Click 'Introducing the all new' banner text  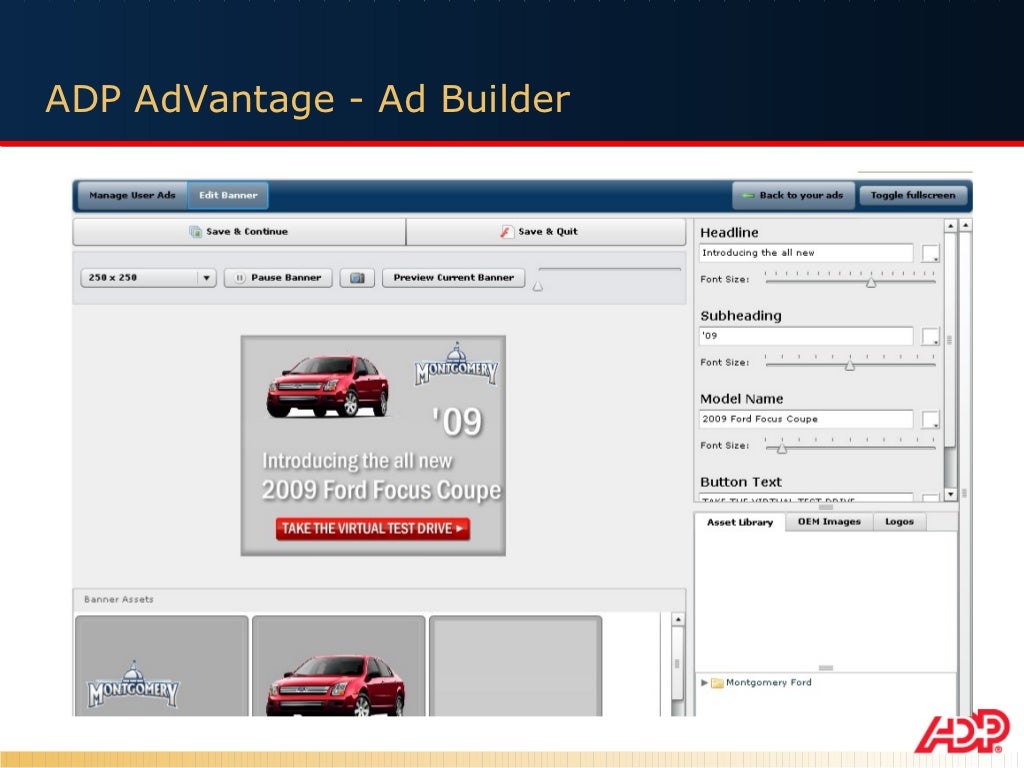coord(357,461)
